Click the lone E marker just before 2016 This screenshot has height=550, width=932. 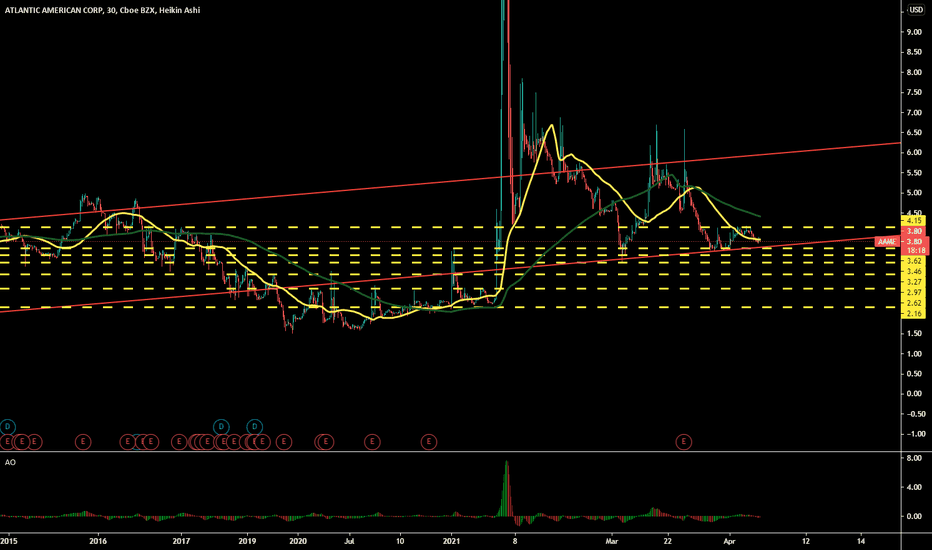(x=83, y=442)
